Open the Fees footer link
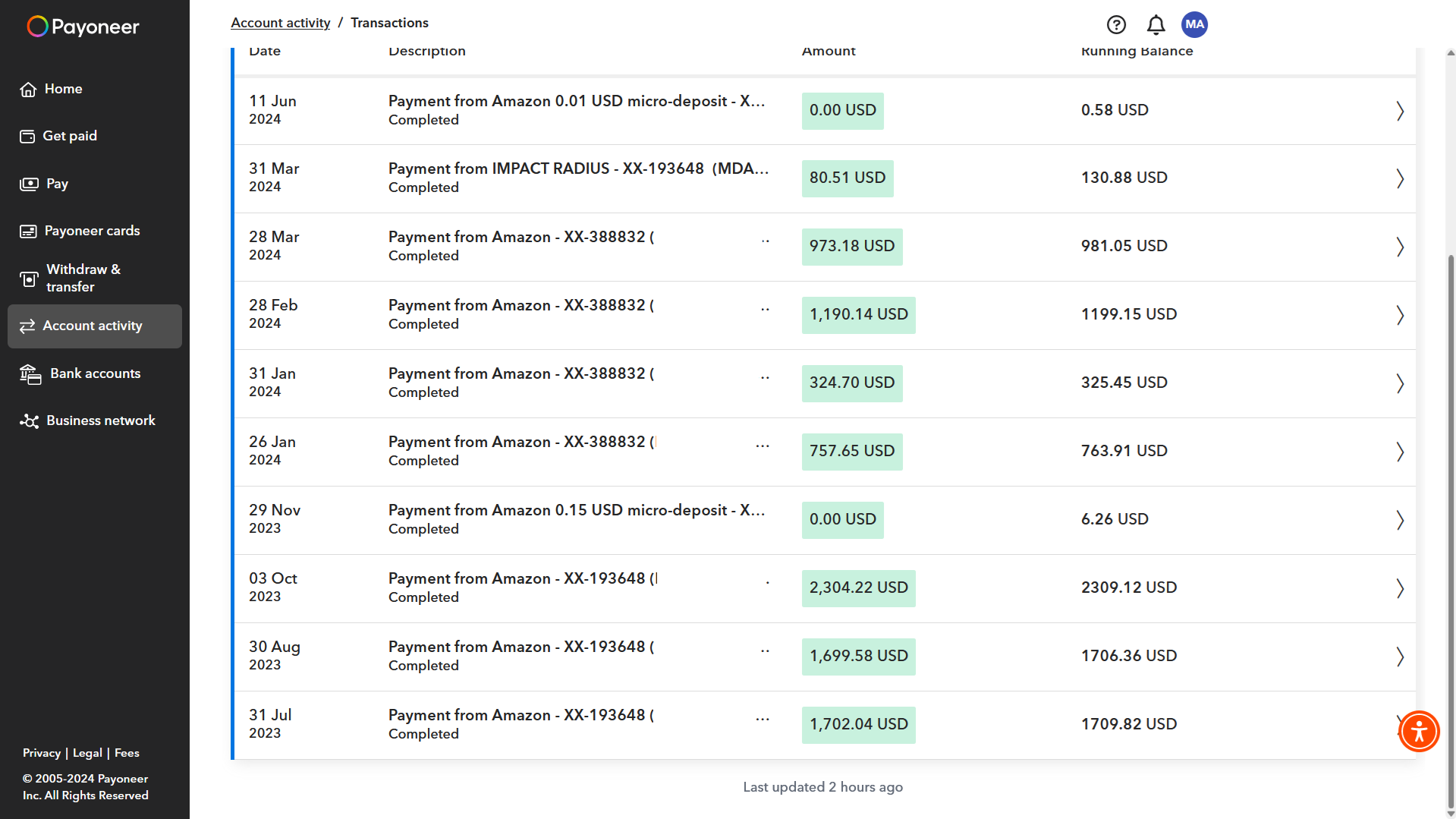Screen dimensions: 1456x819 click(x=127, y=753)
